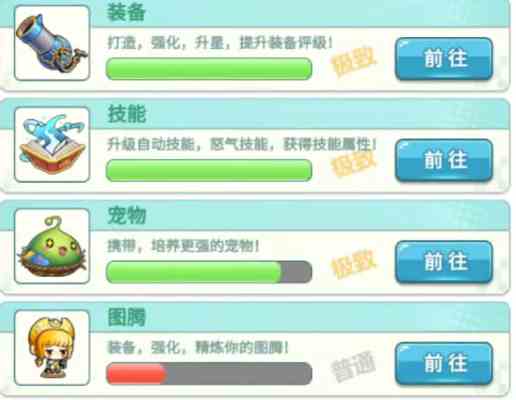The width and height of the screenshot is (516, 400).
Task: Click the partially filled 宠物 progress bar
Action: (209, 272)
